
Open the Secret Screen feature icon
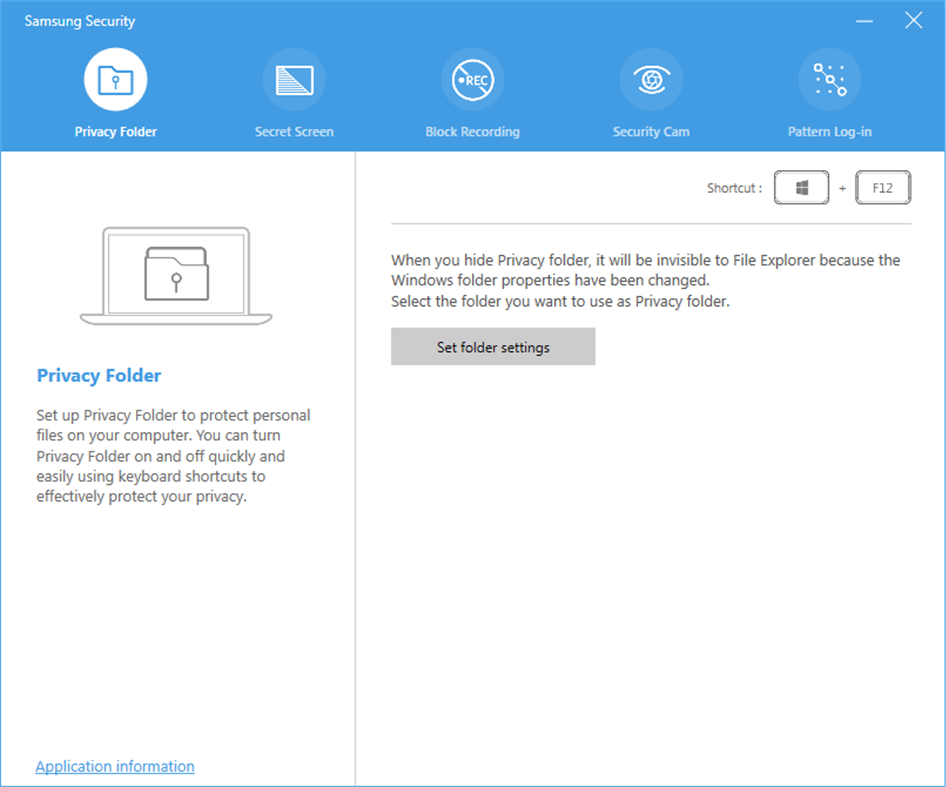pos(294,79)
